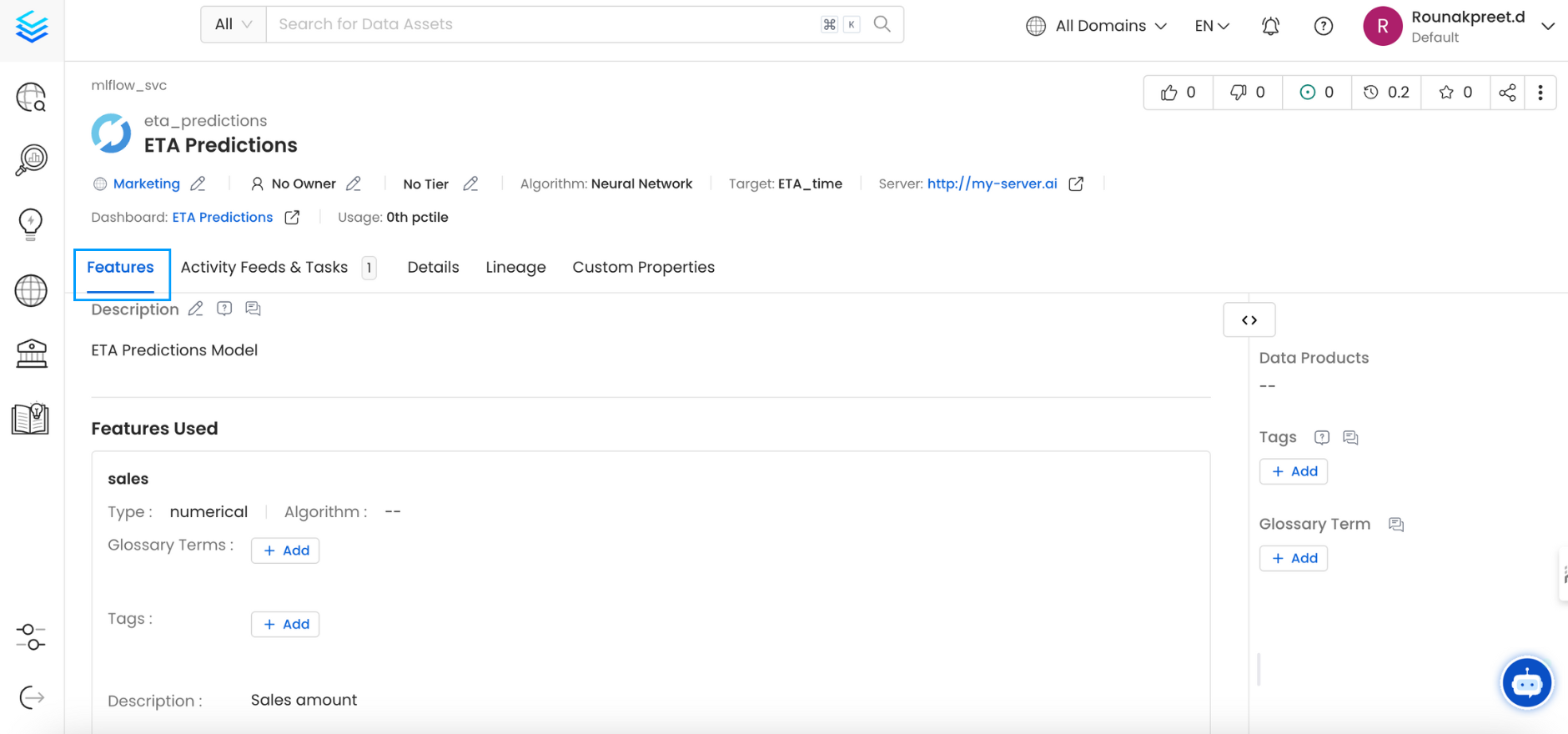Open the All Domains dropdown
Viewport: 1568px width, 734px height.
pos(1096,26)
